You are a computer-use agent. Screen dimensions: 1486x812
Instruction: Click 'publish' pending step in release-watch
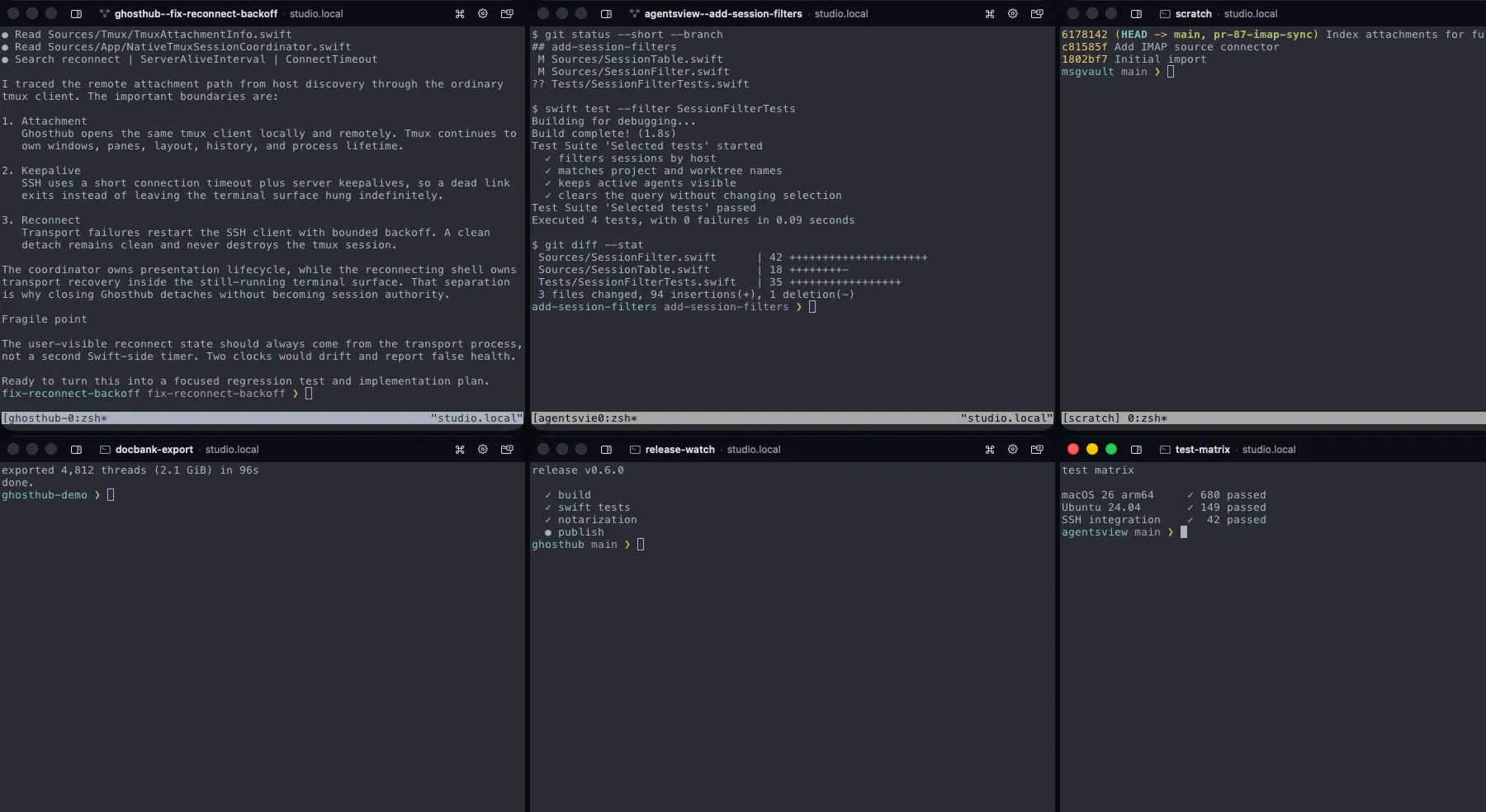(x=575, y=532)
